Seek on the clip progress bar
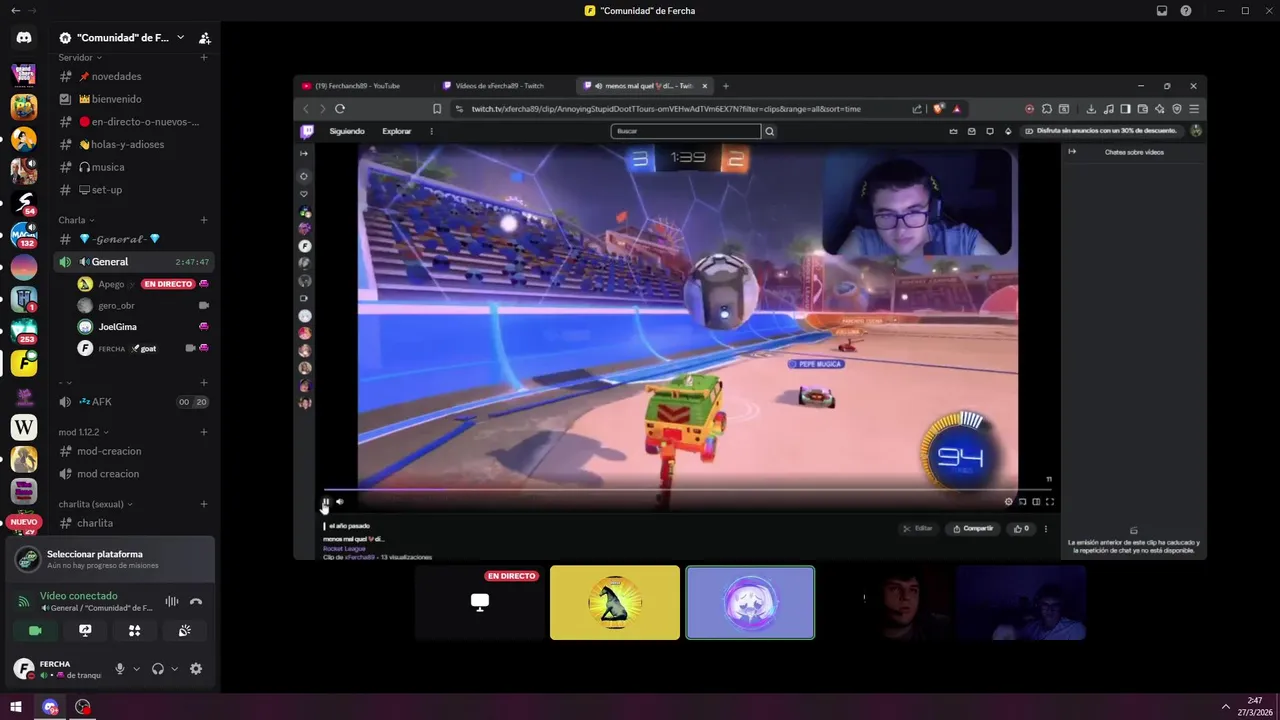The height and width of the screenshot is (720, 1280). point(687,491)
